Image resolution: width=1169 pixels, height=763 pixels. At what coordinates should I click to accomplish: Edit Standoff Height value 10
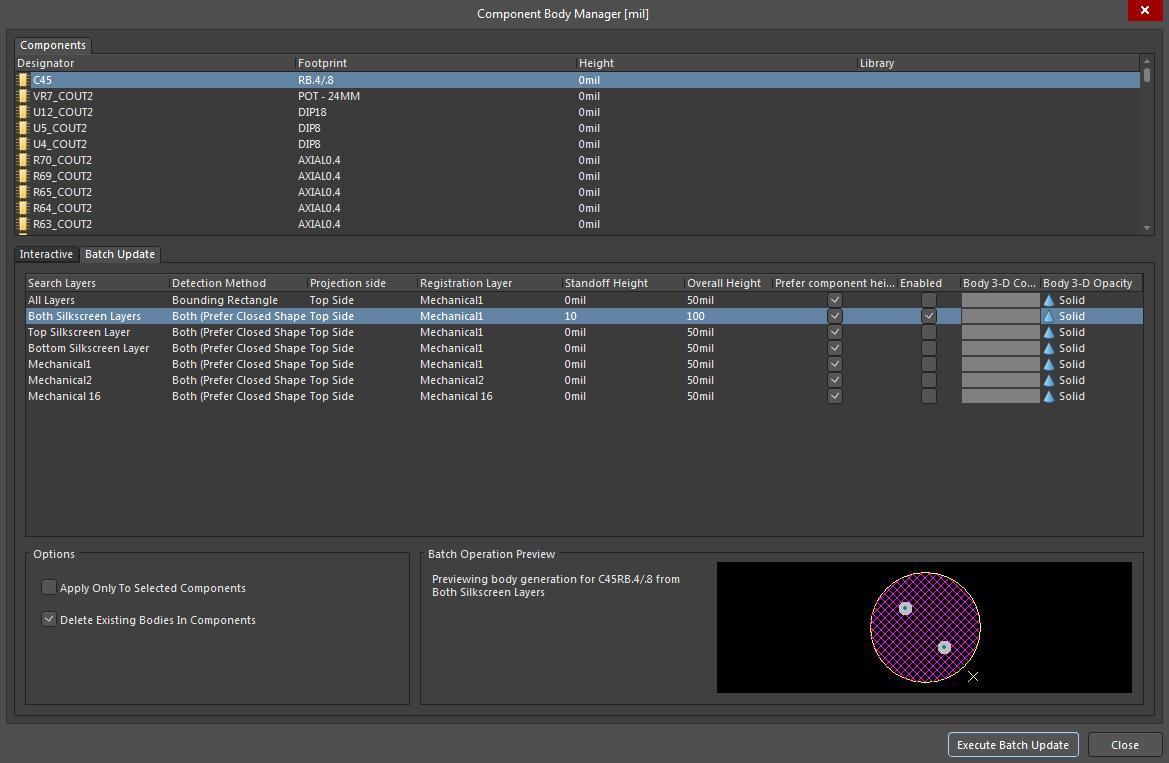623,316
